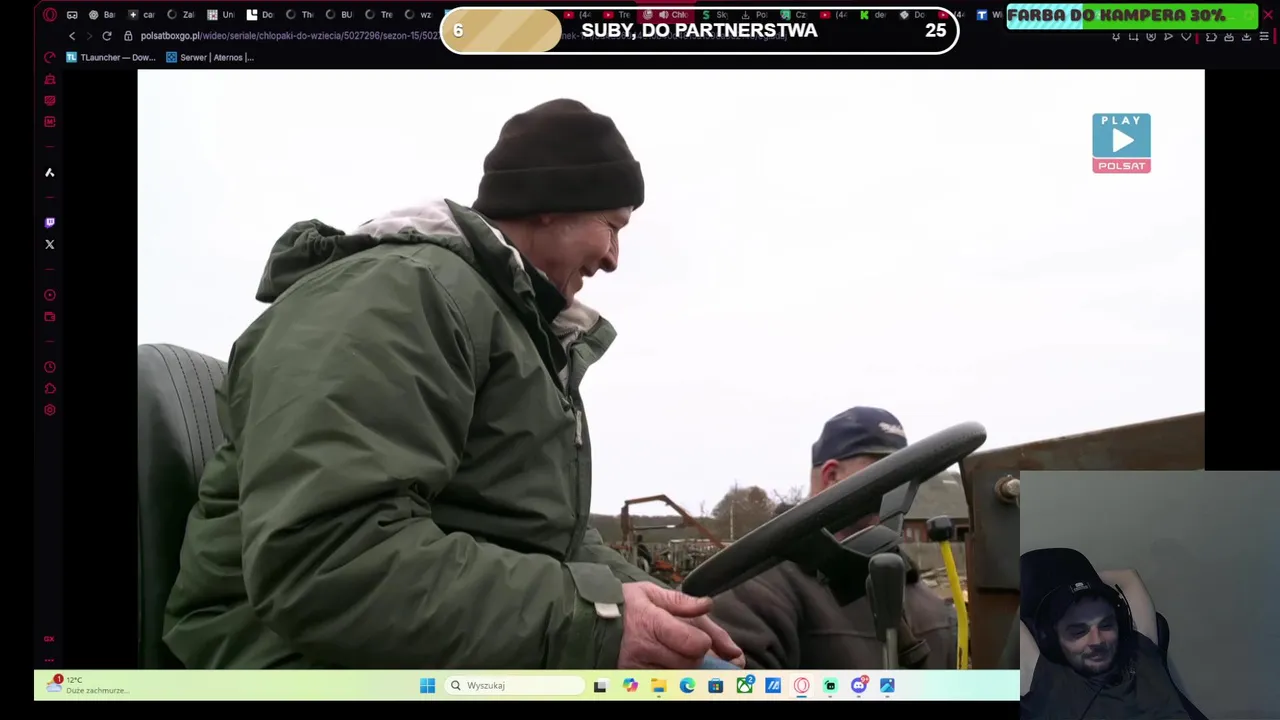1280x720 pixels.
Task: Click the Polsat video player area
Action: click(x=670, y=368)
